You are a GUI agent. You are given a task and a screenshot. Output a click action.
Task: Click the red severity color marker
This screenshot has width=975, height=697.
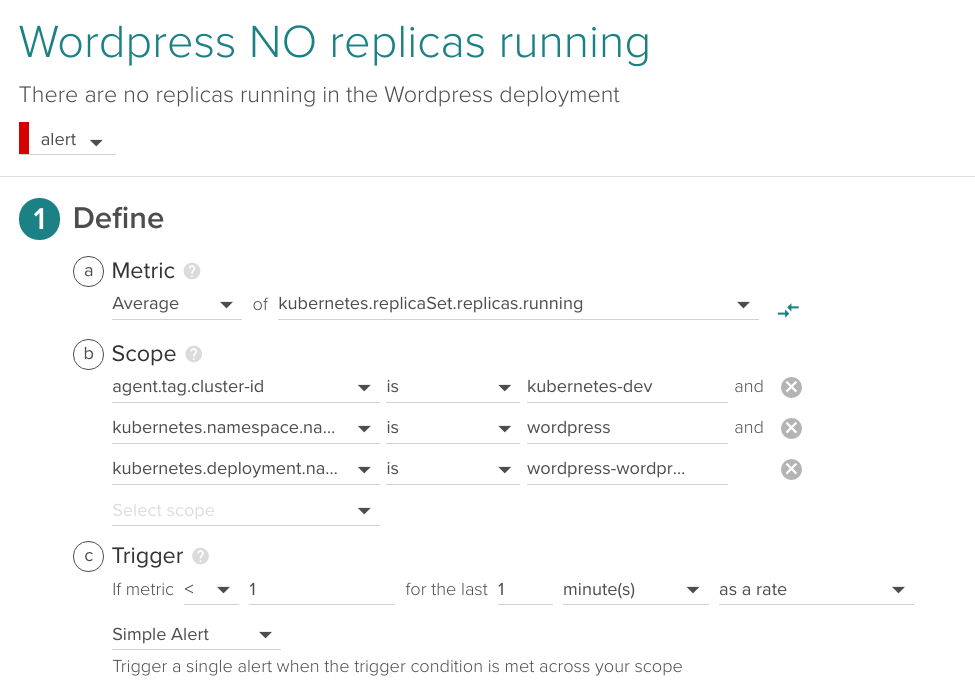tap(24, 138)
